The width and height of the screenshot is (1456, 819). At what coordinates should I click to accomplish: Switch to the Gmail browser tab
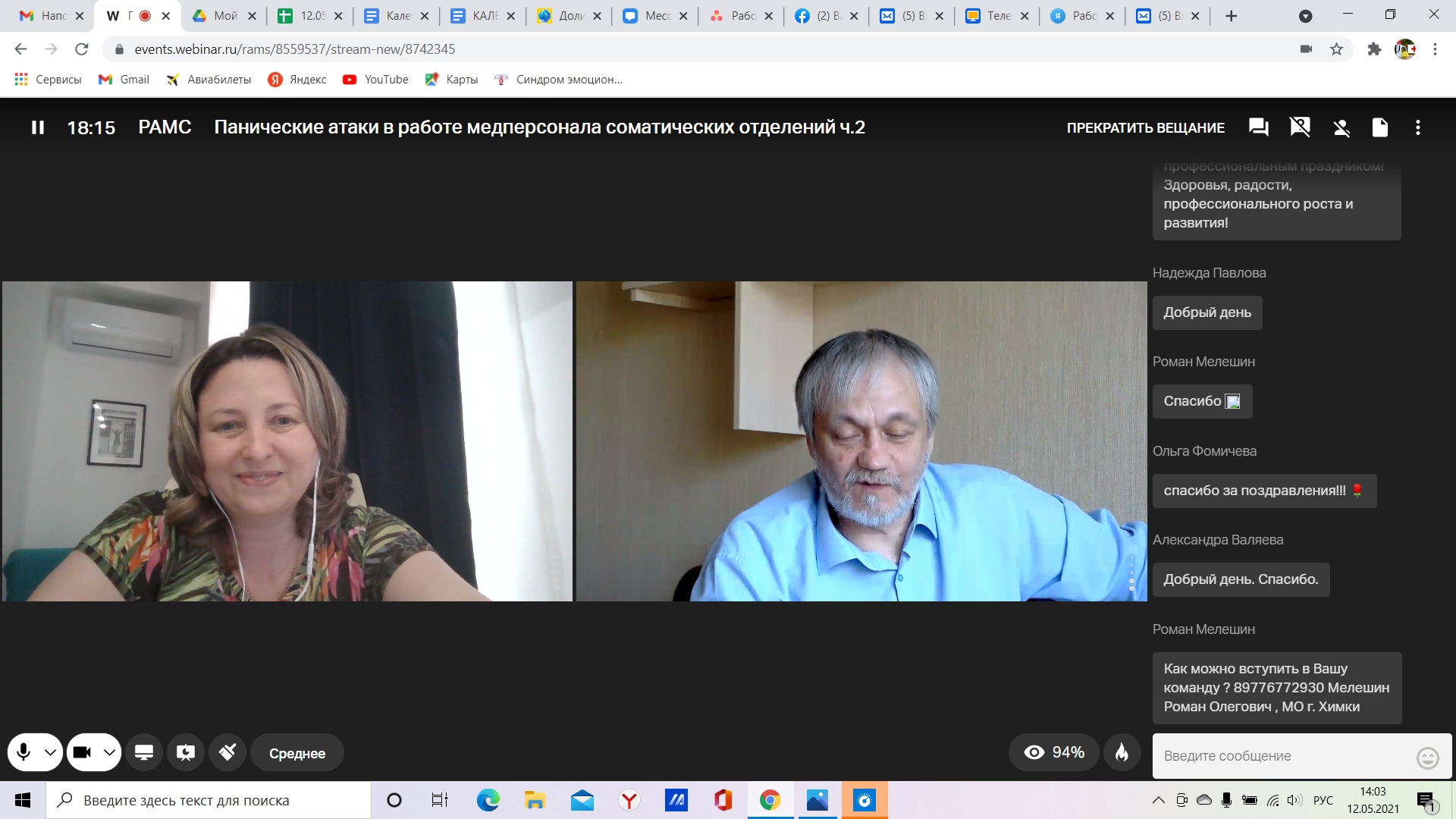pos(45,16)
